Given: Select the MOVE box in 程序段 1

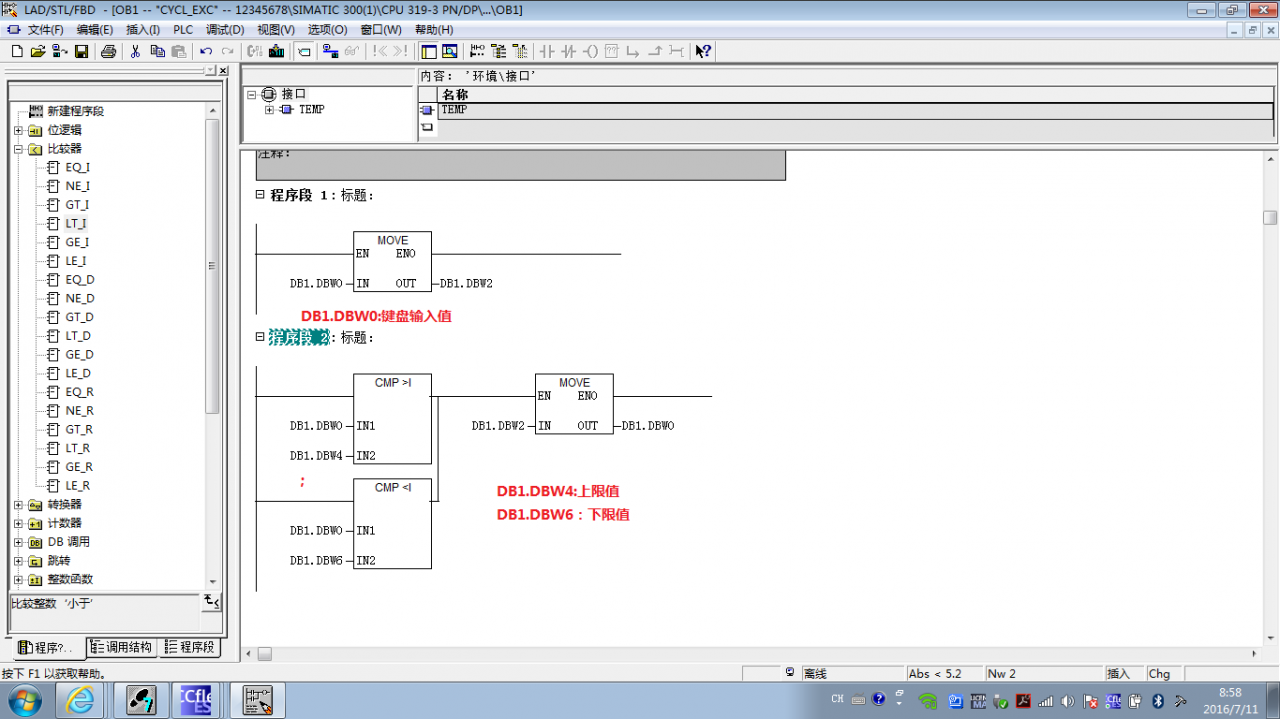Looking at the screenshot, I should tap(392, 262).
